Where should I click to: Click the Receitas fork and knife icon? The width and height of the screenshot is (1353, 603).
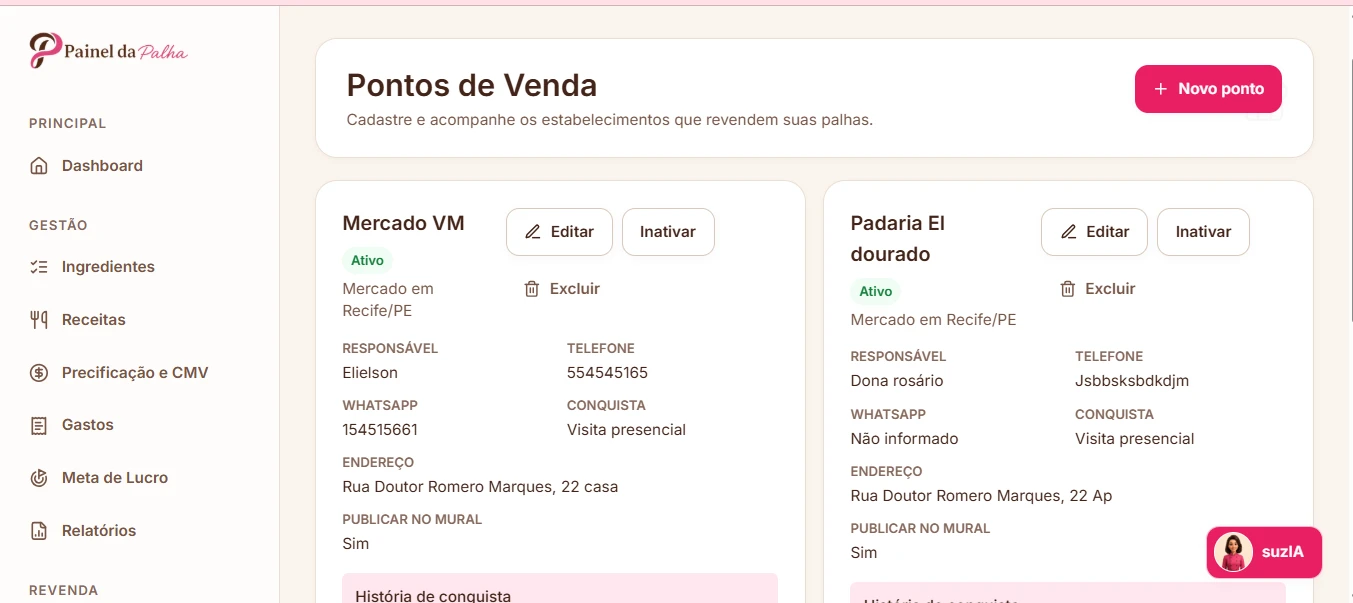click(x=39, y=320)
